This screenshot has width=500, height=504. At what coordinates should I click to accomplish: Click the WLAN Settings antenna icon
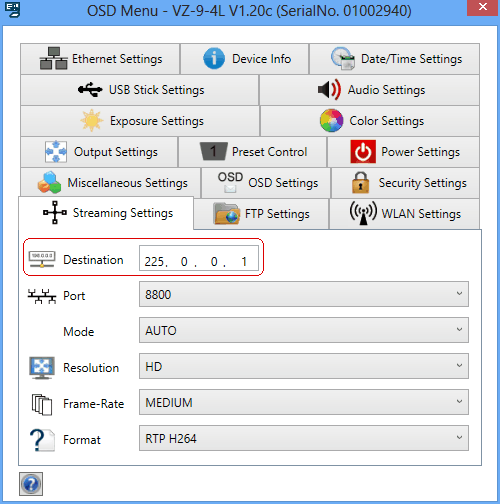pos(363,213)
